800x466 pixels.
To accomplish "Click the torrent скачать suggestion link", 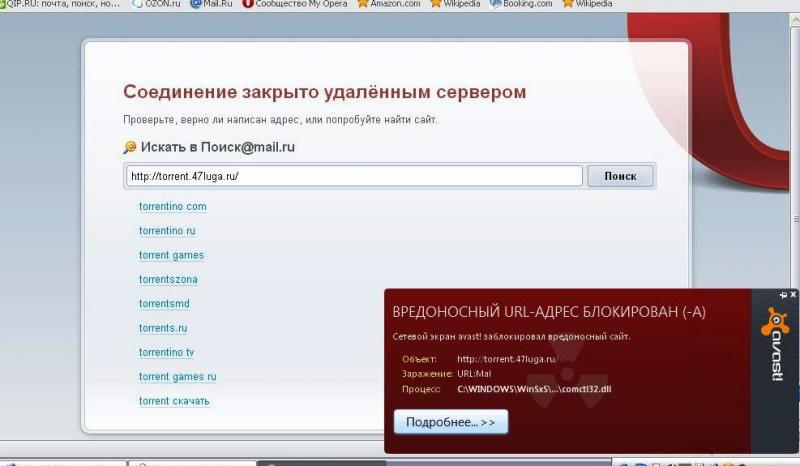I will (174, 401).
